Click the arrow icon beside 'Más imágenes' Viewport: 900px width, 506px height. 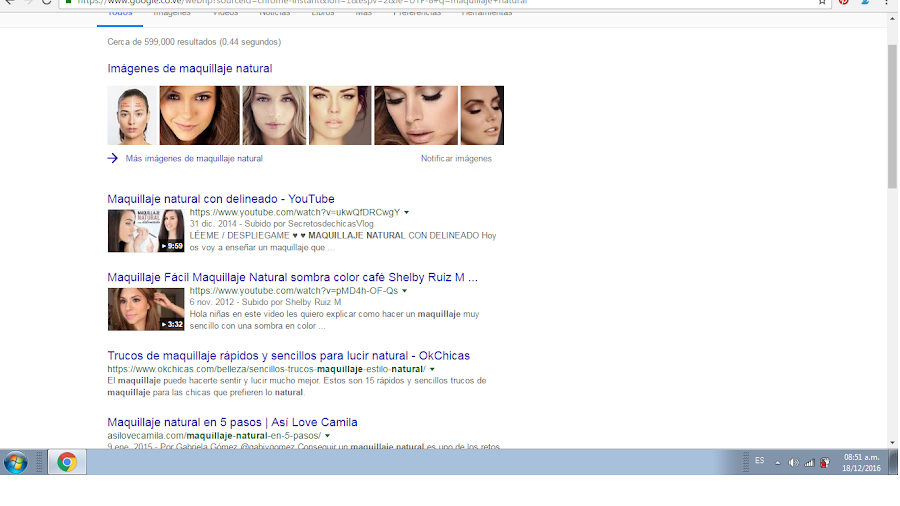click(112, 158)
